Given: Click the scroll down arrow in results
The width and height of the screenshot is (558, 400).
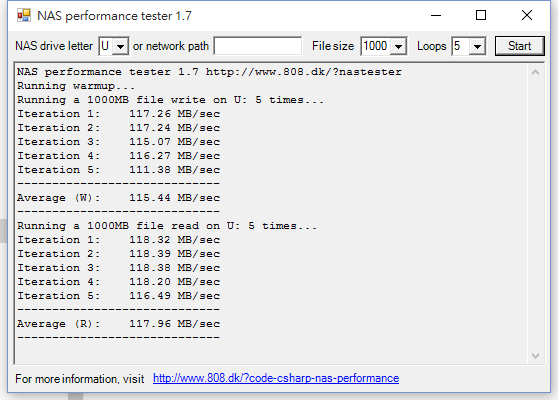Looking at the screenshot, I should click(535, 356).
